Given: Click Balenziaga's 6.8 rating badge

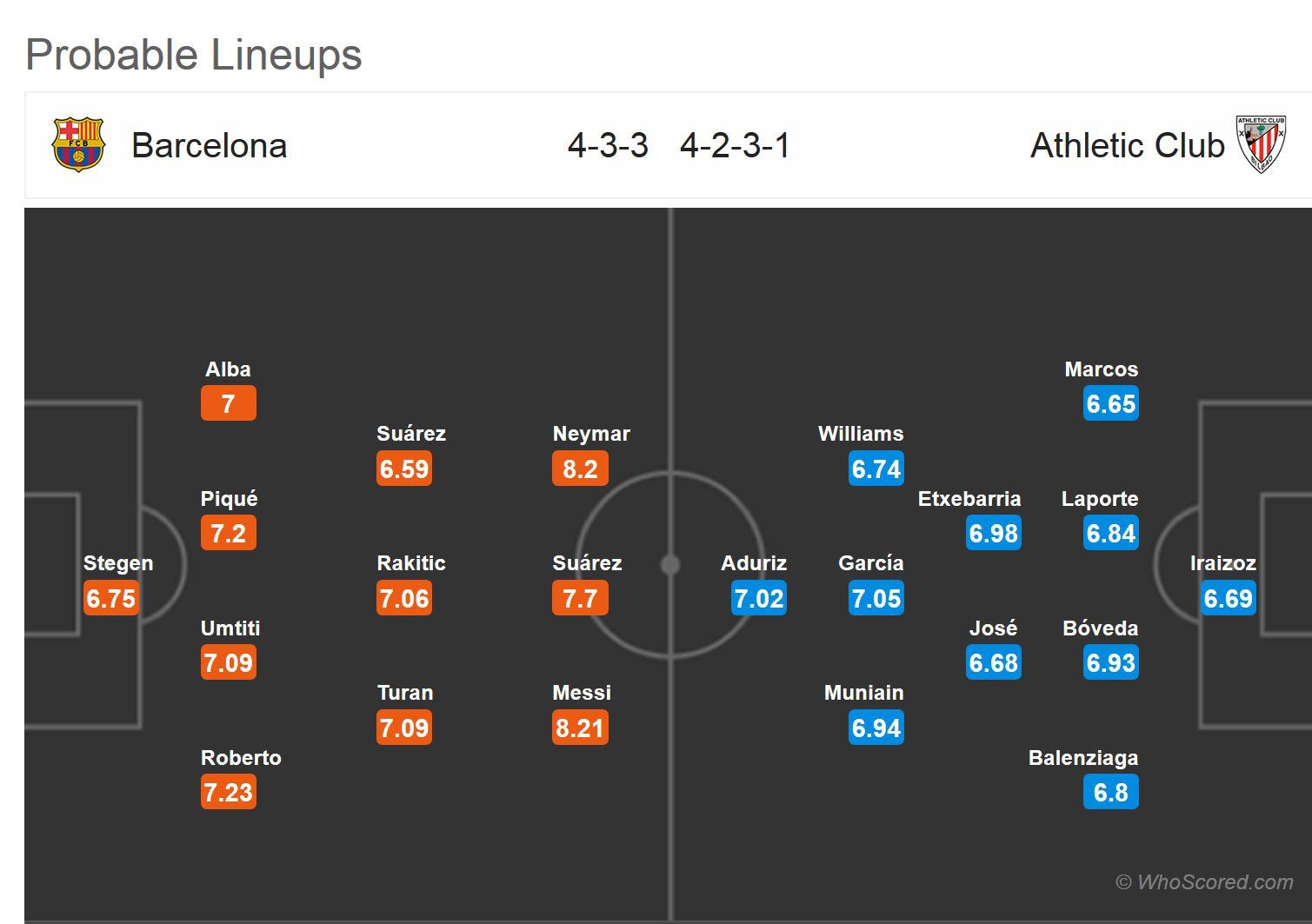Looking at the screenshot, I should point(1110,792).
